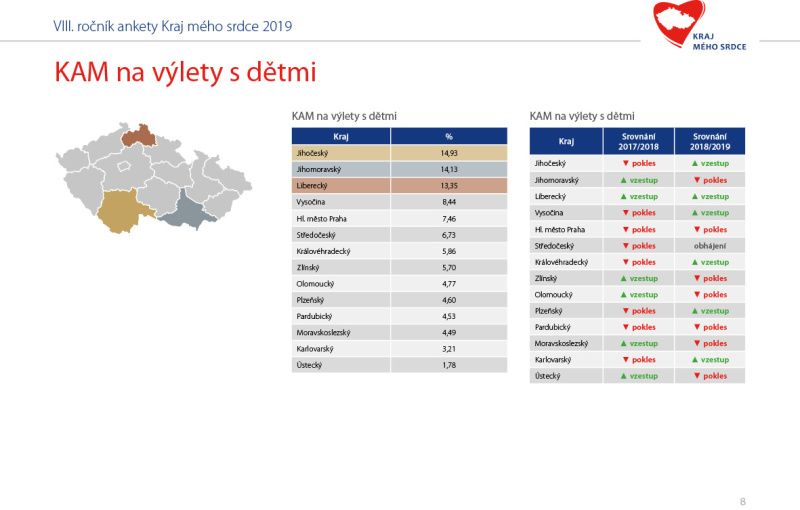Select the highlighted Jihočeský row with 14,93
Image resolution: width=800 pixels, height=510 pixels.
(x=399, y=153)
